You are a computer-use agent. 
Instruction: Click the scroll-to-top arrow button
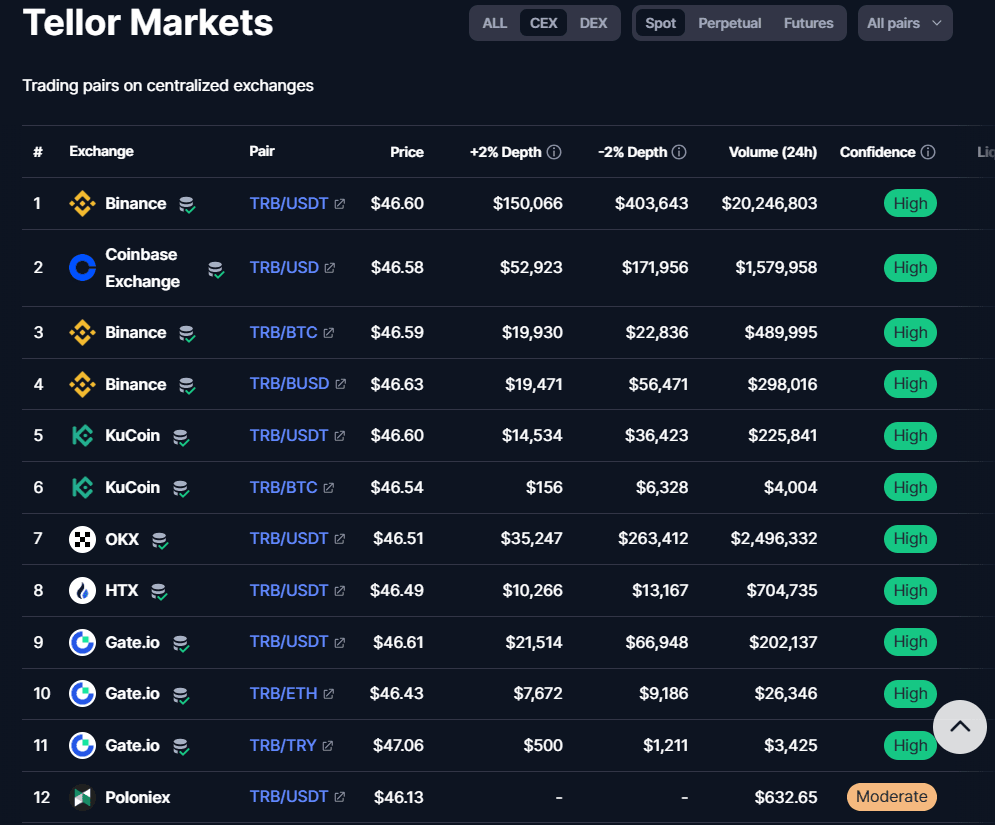(x=959, y=727)
